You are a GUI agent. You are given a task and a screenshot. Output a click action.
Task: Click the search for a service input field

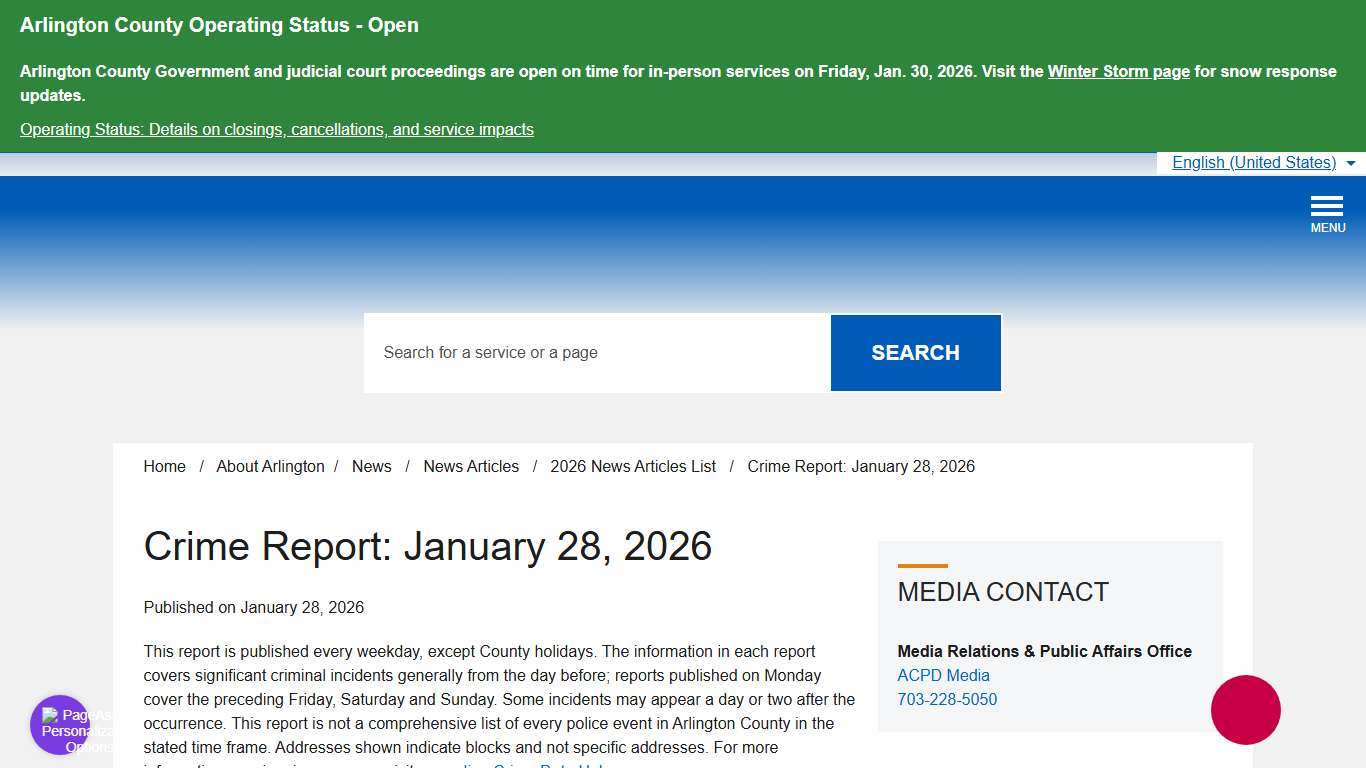597,352
